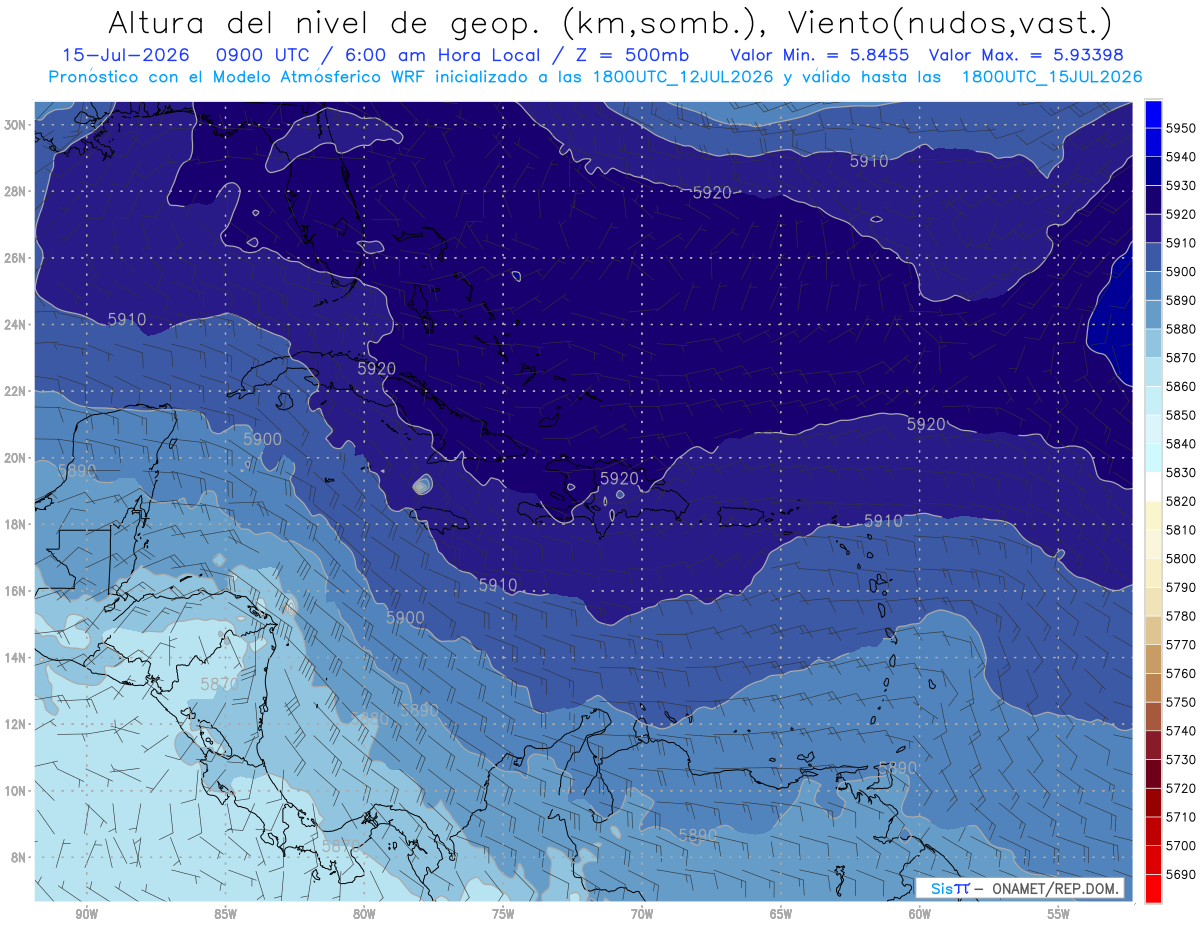Click the 18N latitude label
The image size is (1200, 927).
point(16,524)
